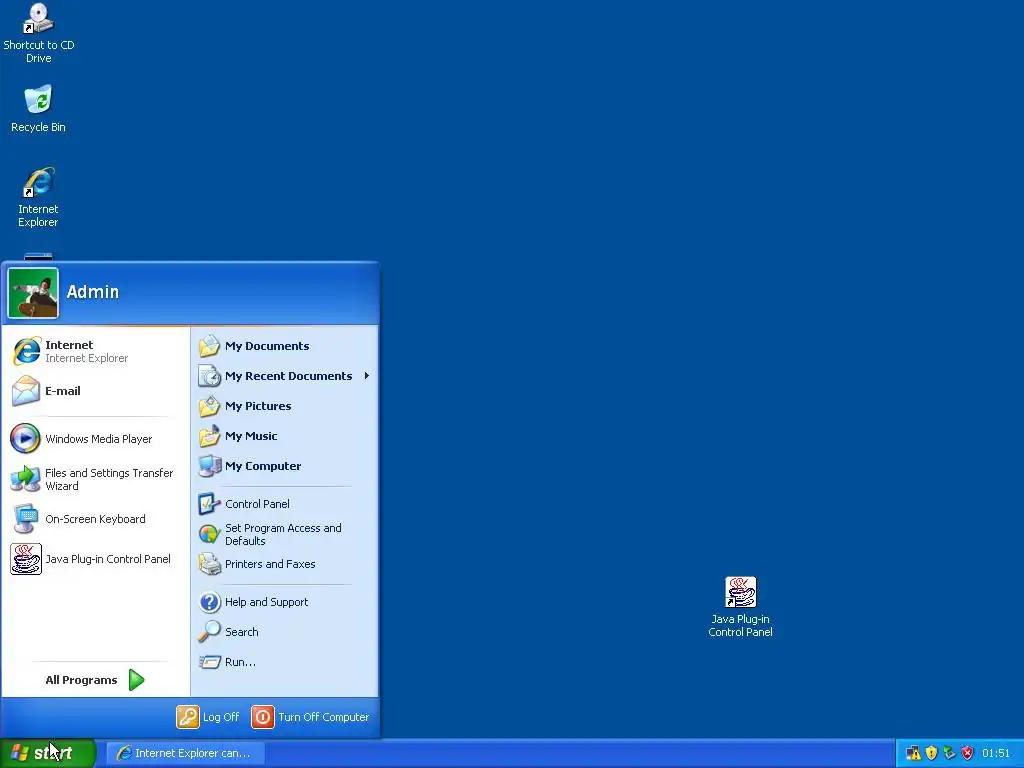Click the network warning tray icon
1024x768 pixels.
click(x=913, y=754)
